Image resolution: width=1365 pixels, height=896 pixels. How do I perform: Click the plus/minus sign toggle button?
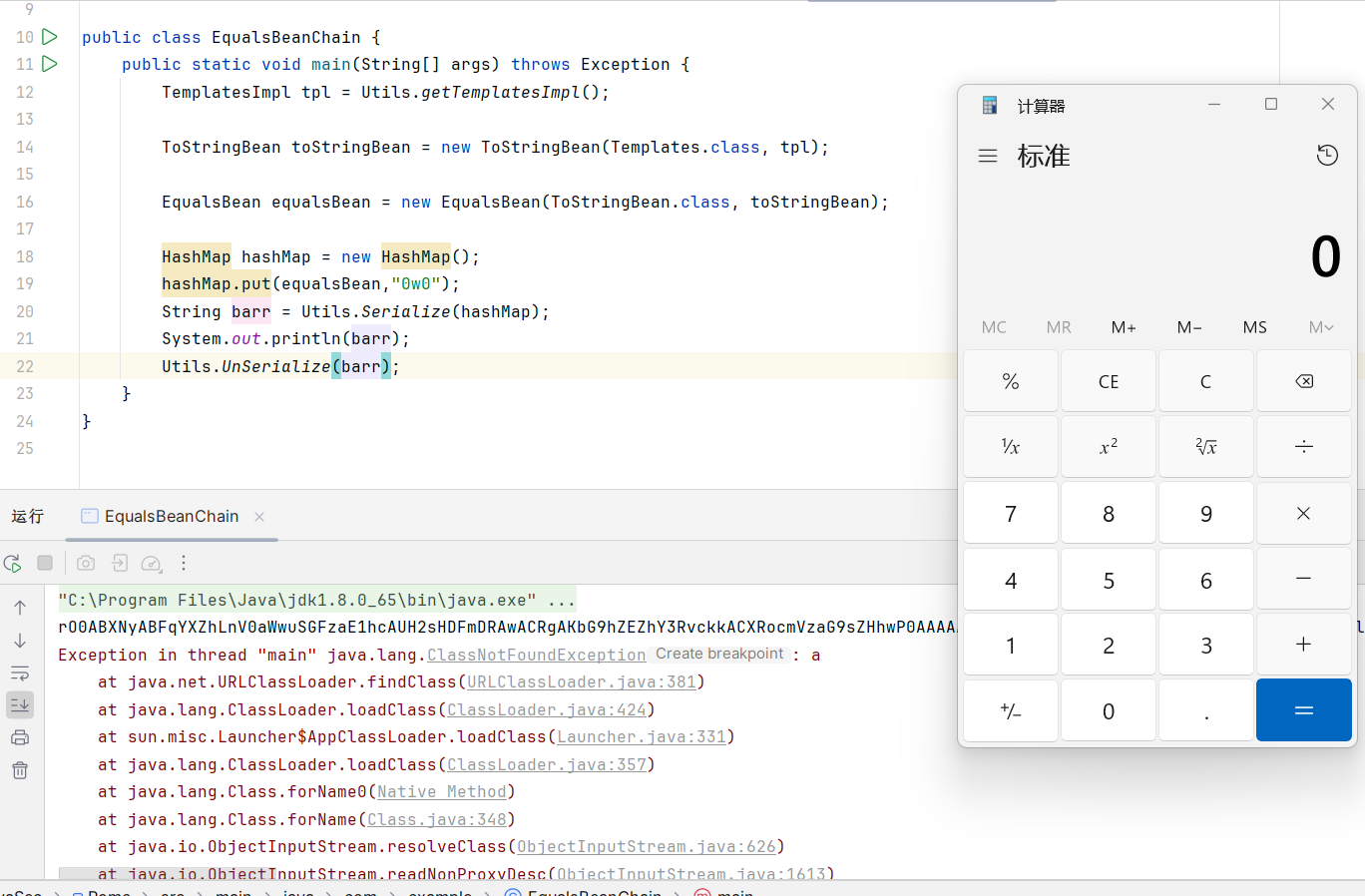coord(1011,710)
